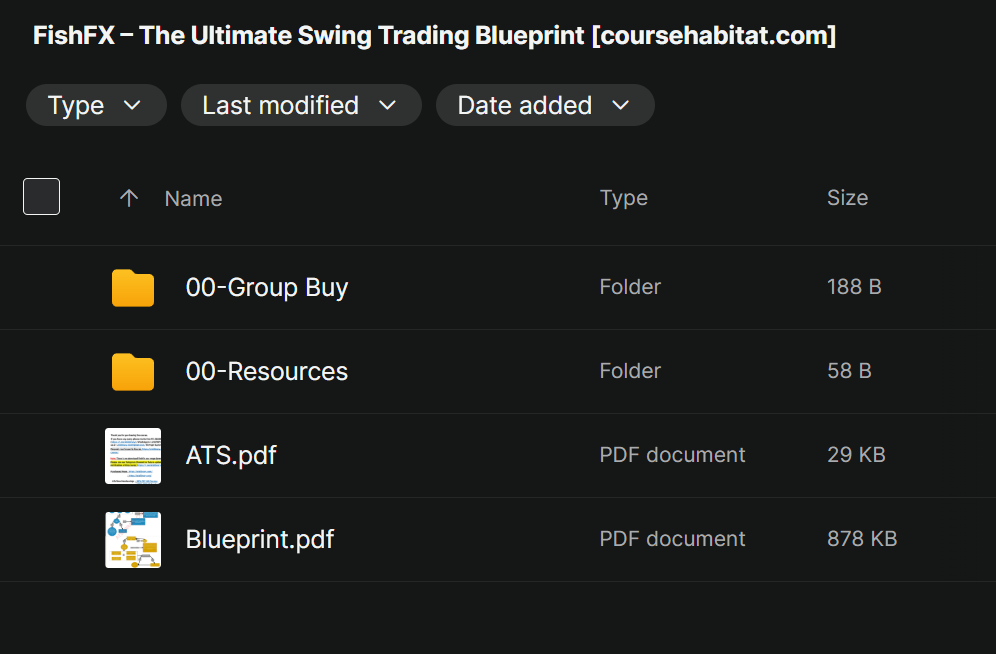This screenshot has width=996, height=654.
Task: Click the FishFX folder title heading
Action: (434, 36)
